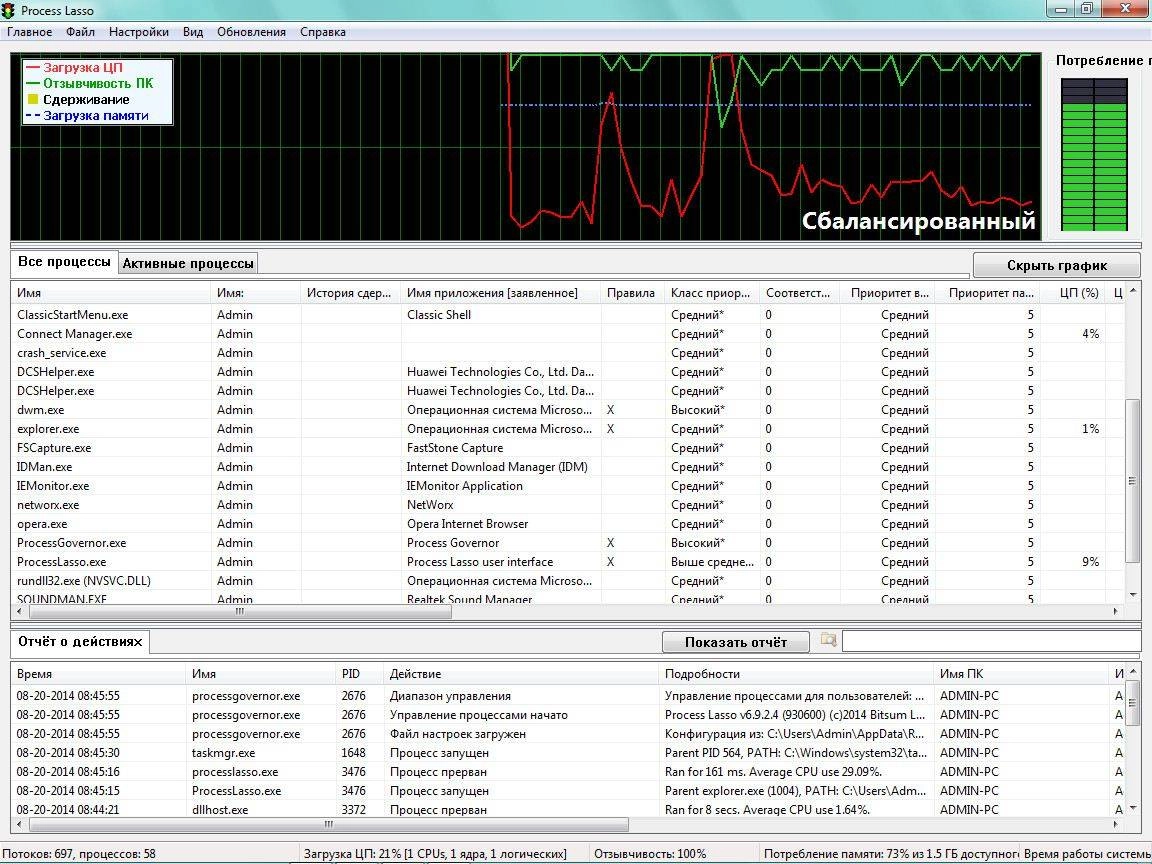Select the explorer.exe process row
This screenshot has height=864, width=1152.
567,429
